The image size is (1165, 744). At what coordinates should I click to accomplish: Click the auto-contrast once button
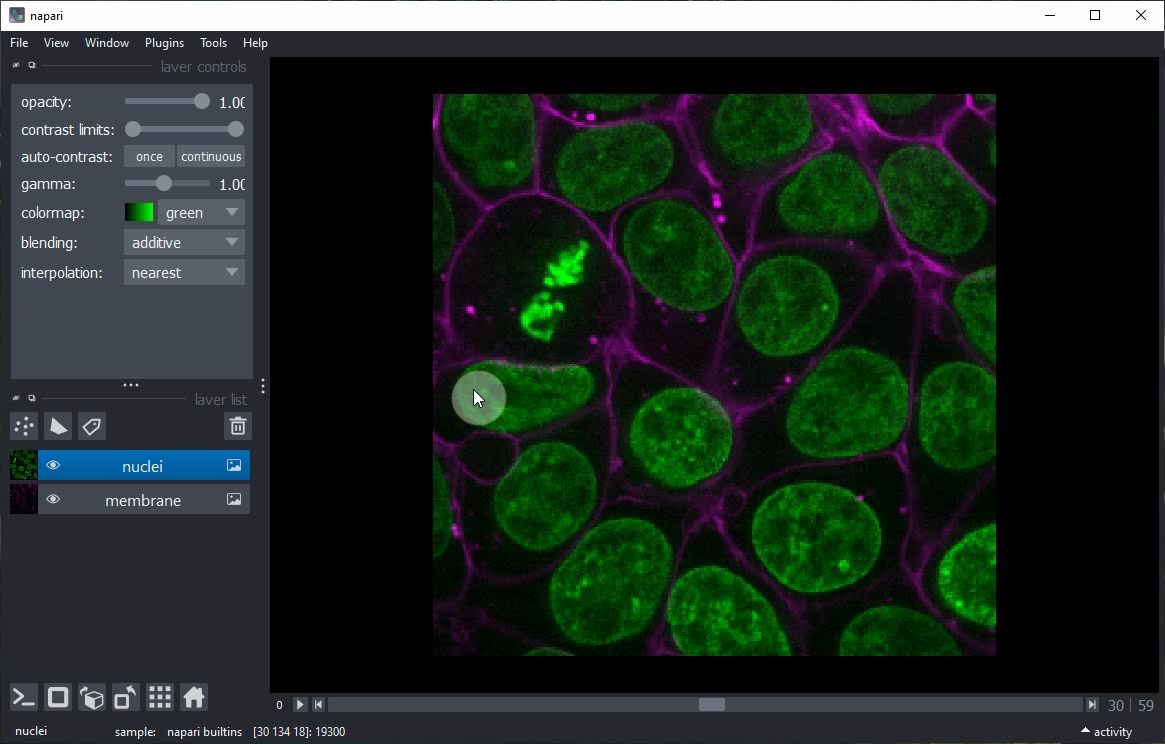[149, 157]
